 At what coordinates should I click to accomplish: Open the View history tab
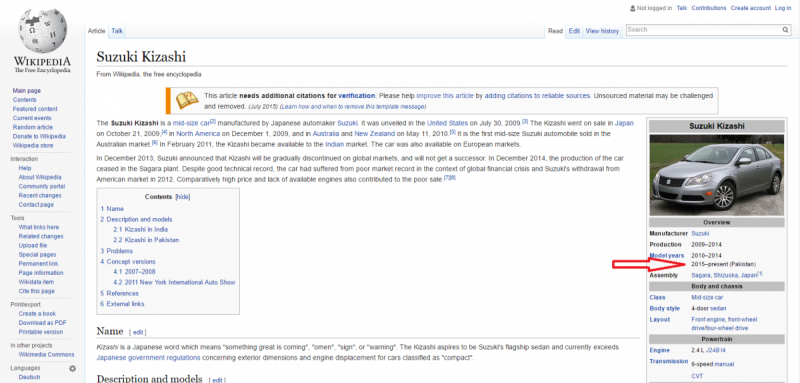tap(602, 31)
